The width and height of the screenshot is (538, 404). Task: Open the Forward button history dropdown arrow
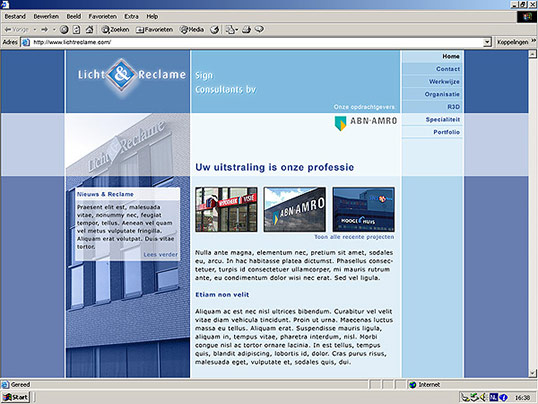(x=54, y=30)
